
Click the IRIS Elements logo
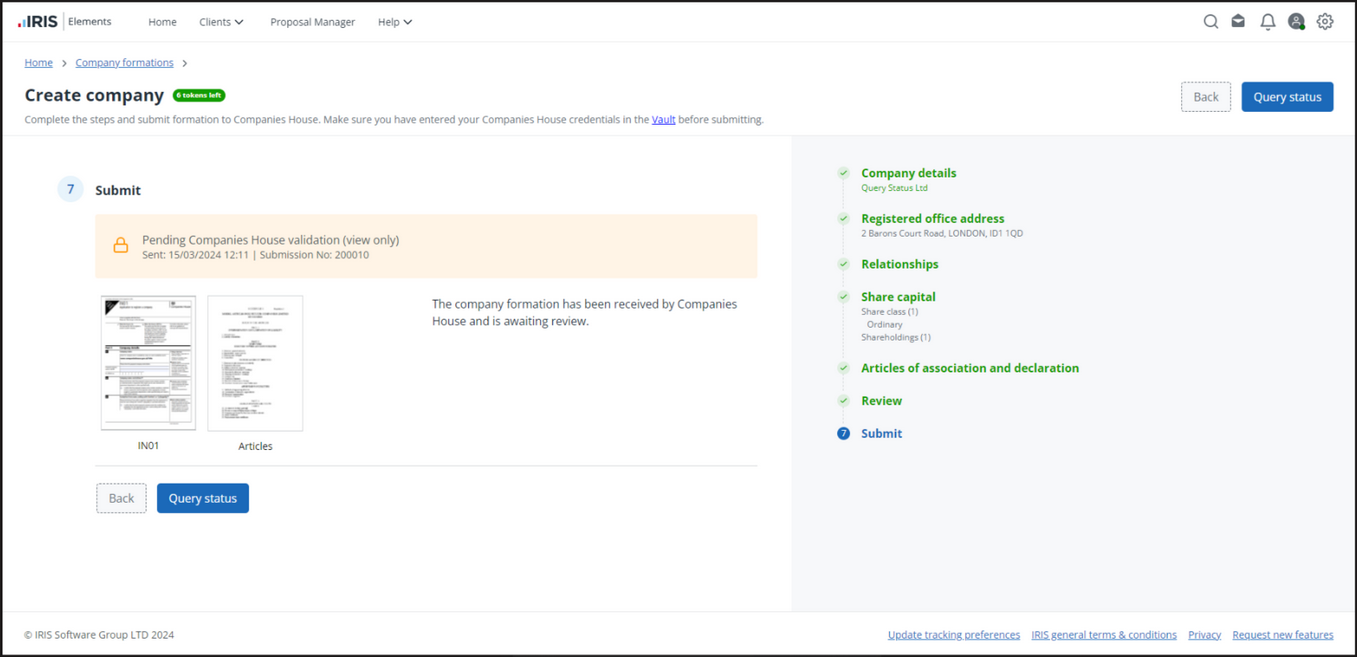click(x=65, y=21)
